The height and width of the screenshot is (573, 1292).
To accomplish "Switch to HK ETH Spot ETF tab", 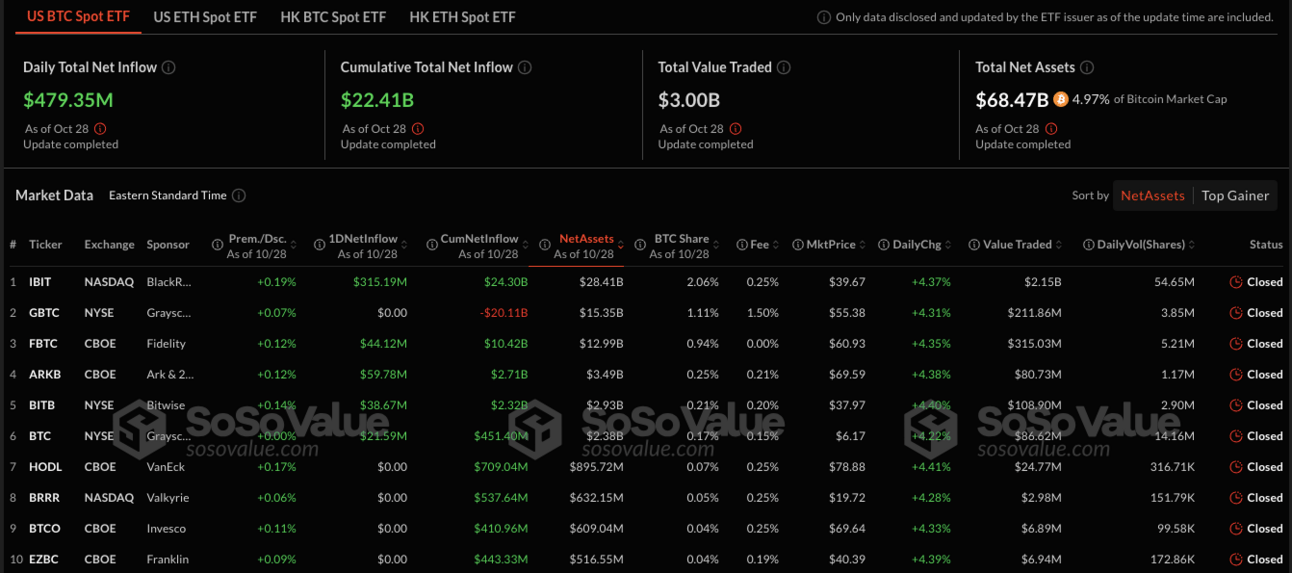I will click(x=462, y=17).
